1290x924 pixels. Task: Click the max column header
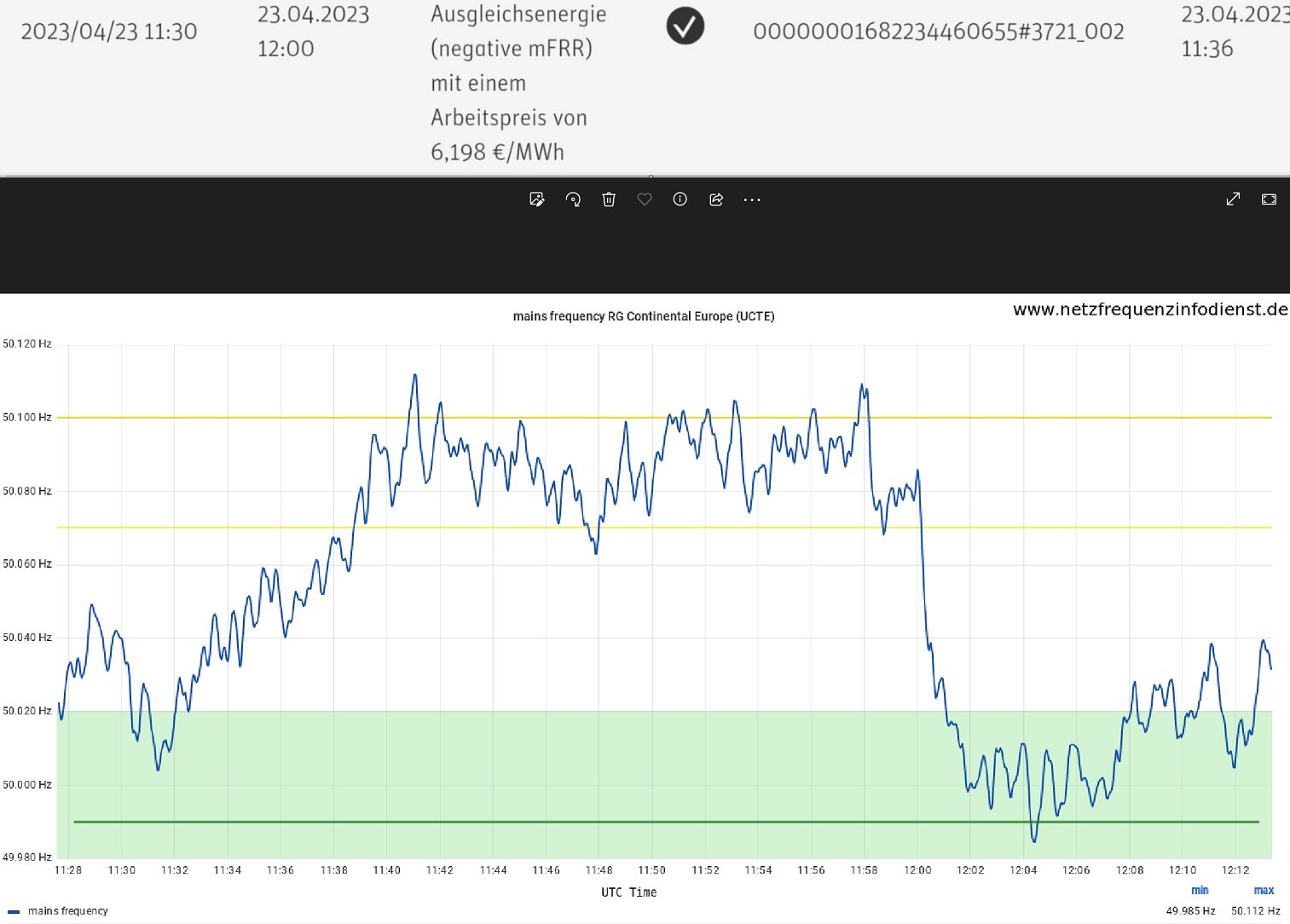pos(1264,891)
